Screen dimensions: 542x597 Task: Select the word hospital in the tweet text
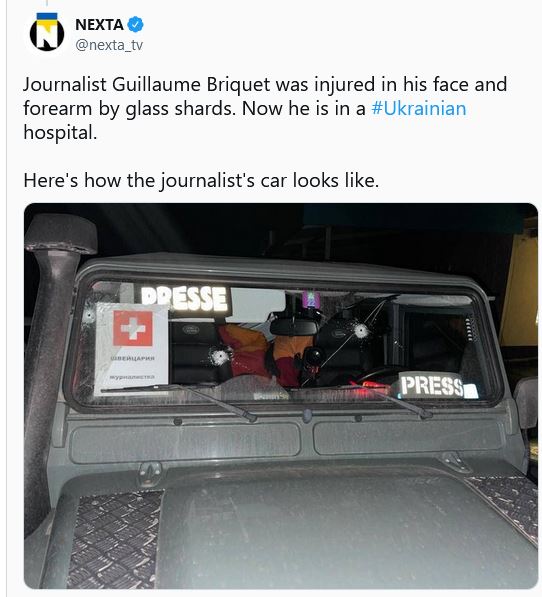60,133
